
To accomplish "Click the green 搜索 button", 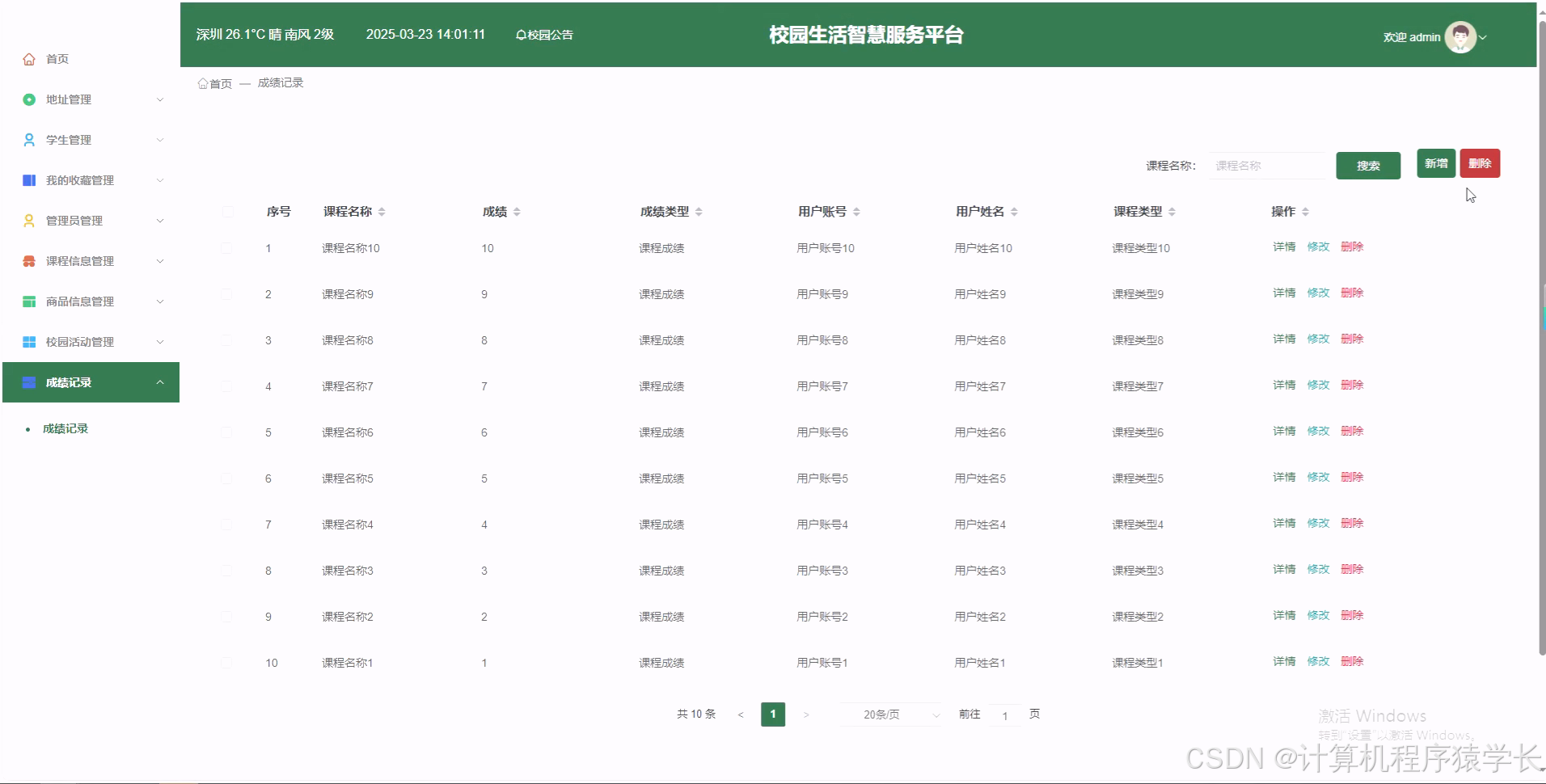I will click(x=1368, y=165).
